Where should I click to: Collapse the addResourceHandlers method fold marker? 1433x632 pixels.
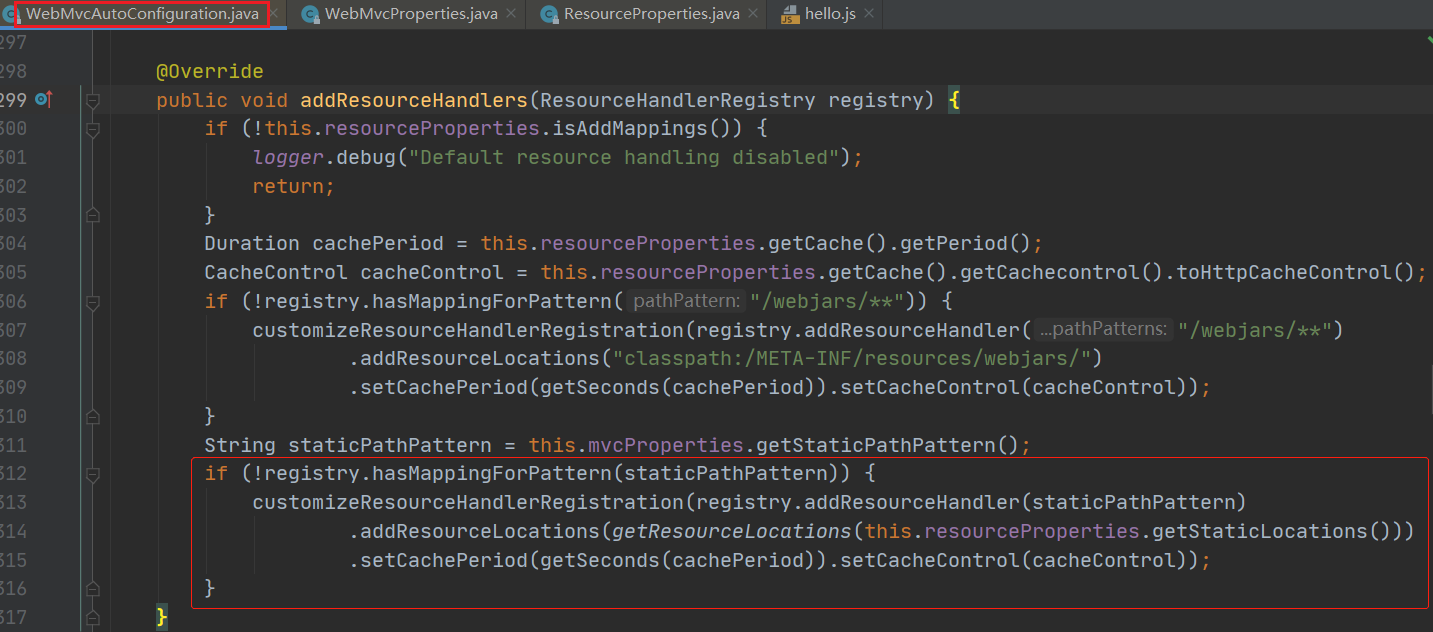click(x=93, y=101)
